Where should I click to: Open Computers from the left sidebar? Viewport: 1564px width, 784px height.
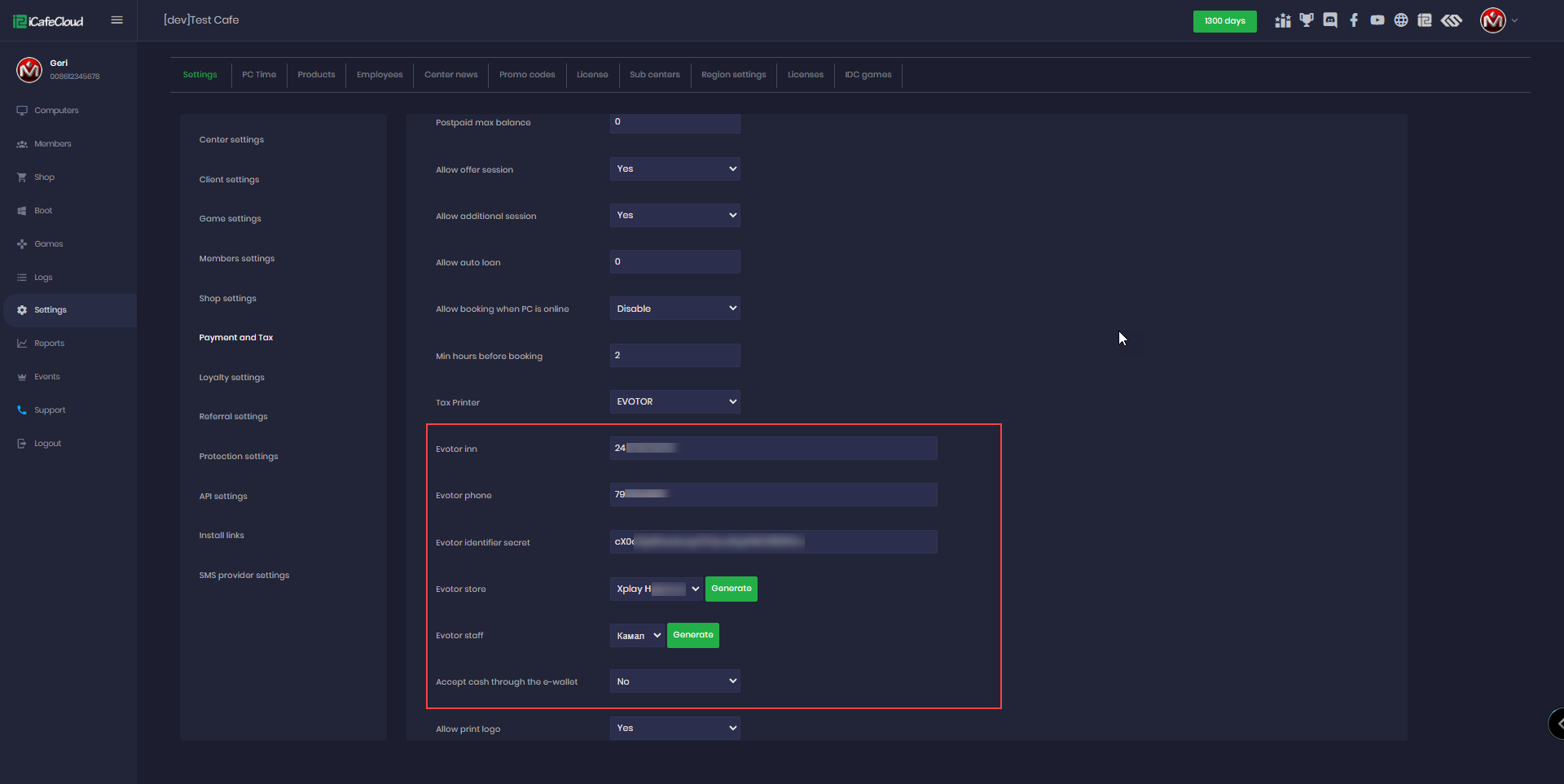click(56, 111)
